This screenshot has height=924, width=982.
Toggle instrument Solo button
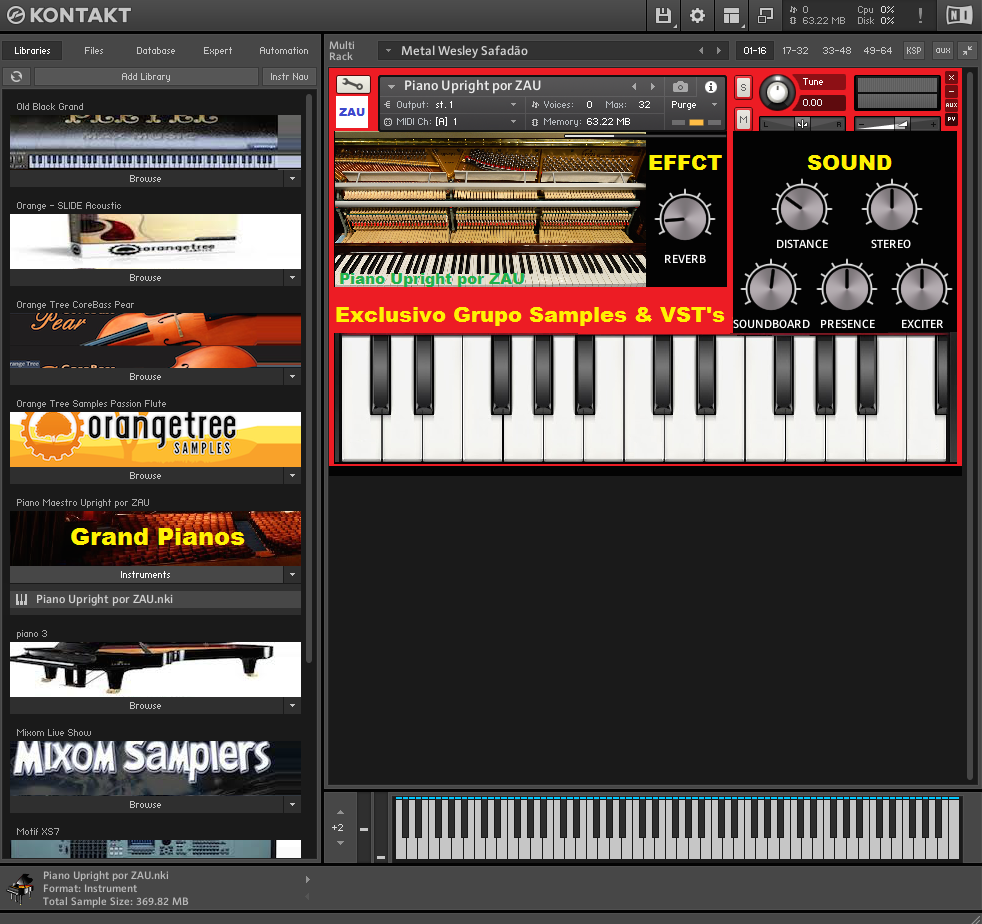coord(743,87)
